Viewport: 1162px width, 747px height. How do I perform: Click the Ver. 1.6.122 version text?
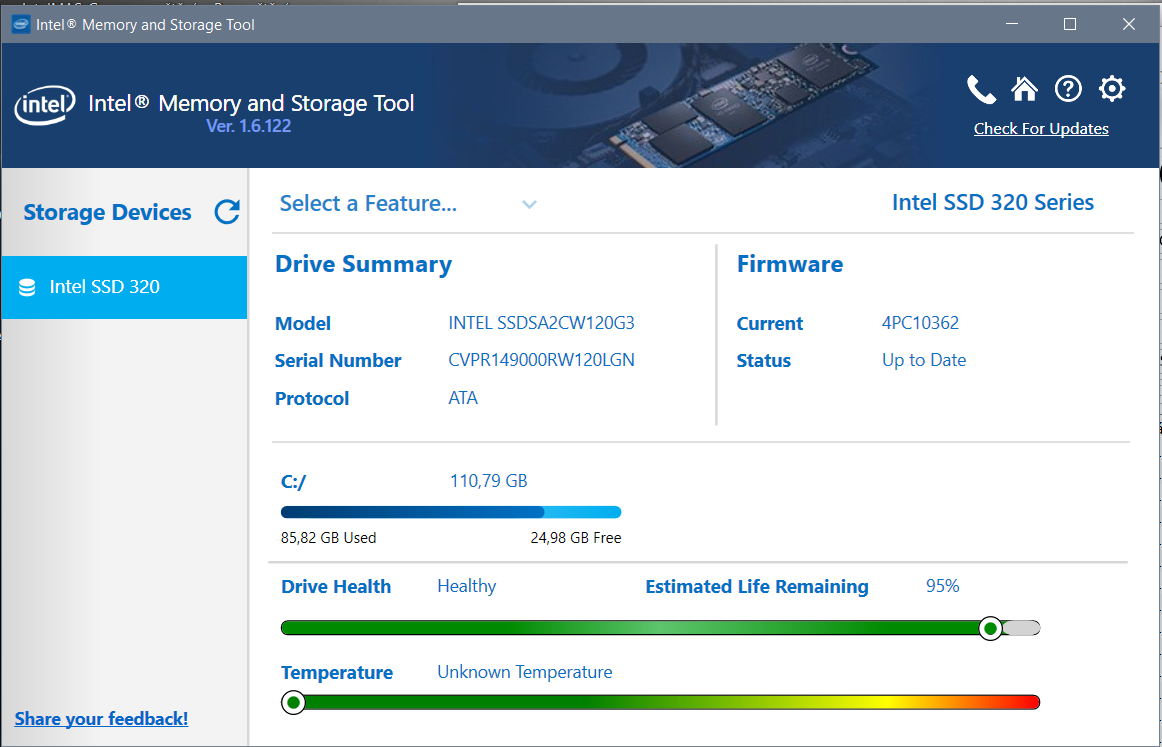tap(249, 126)
